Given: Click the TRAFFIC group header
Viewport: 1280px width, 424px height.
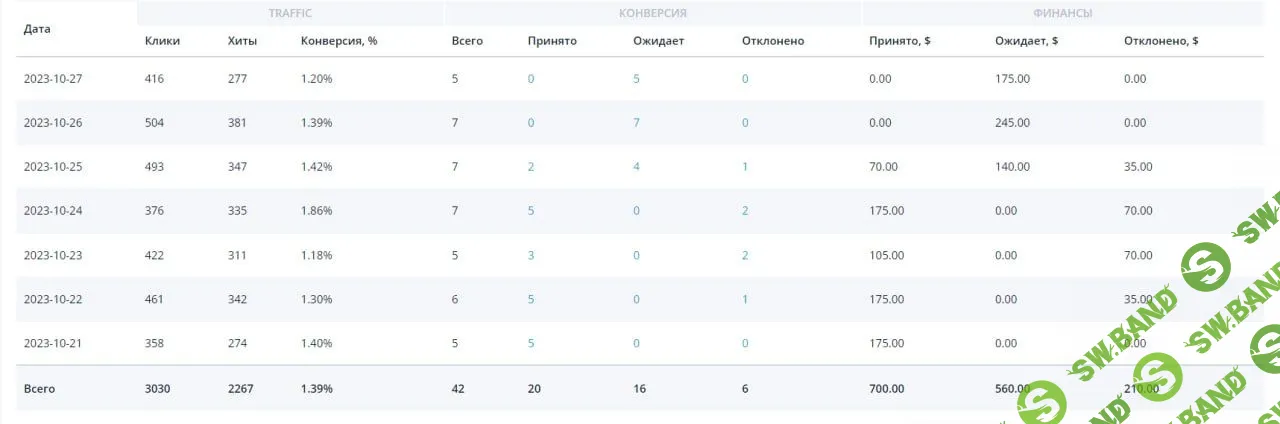Looking at the screenshot, I should click(290, 13).
